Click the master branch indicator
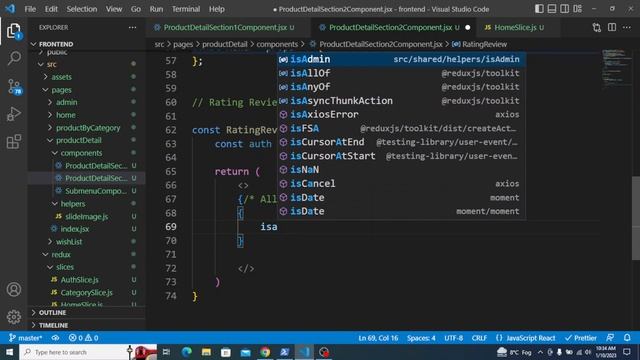640x360 pixels. pyautogui.click(x=25, y=338)
